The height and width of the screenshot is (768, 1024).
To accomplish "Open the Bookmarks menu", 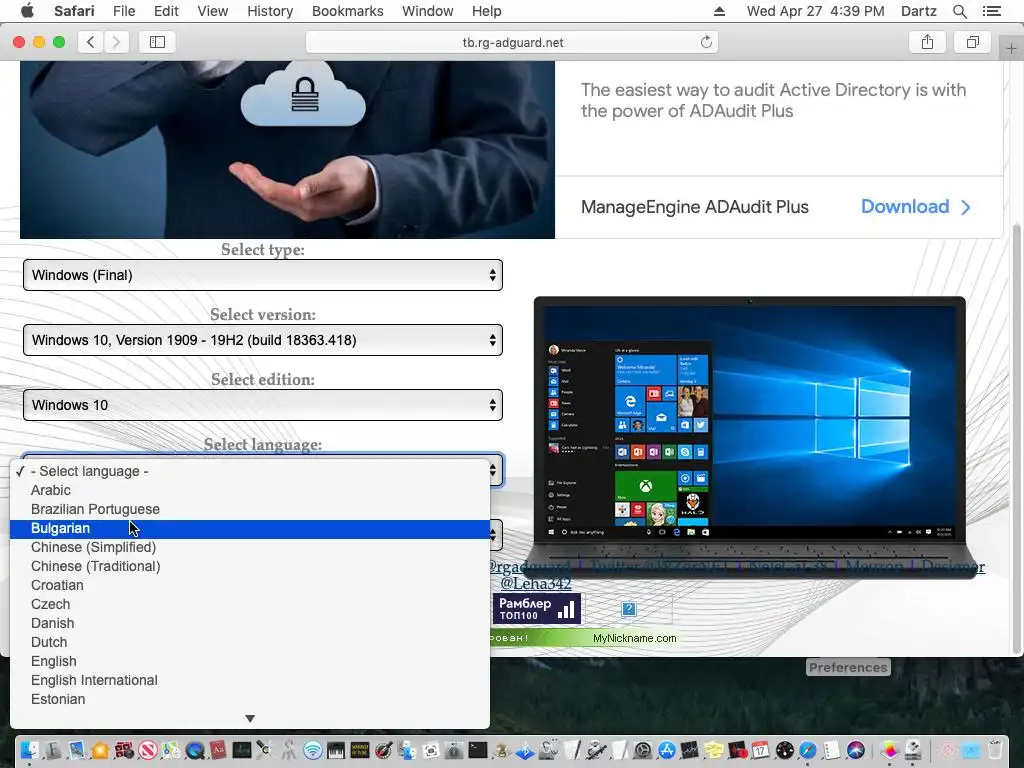I will coord(347,11).
